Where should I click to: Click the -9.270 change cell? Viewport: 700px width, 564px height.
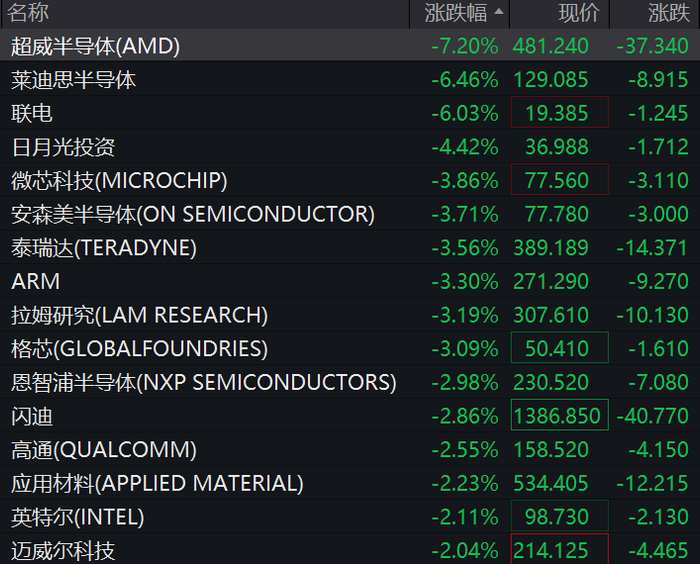(x=658, y=281)
